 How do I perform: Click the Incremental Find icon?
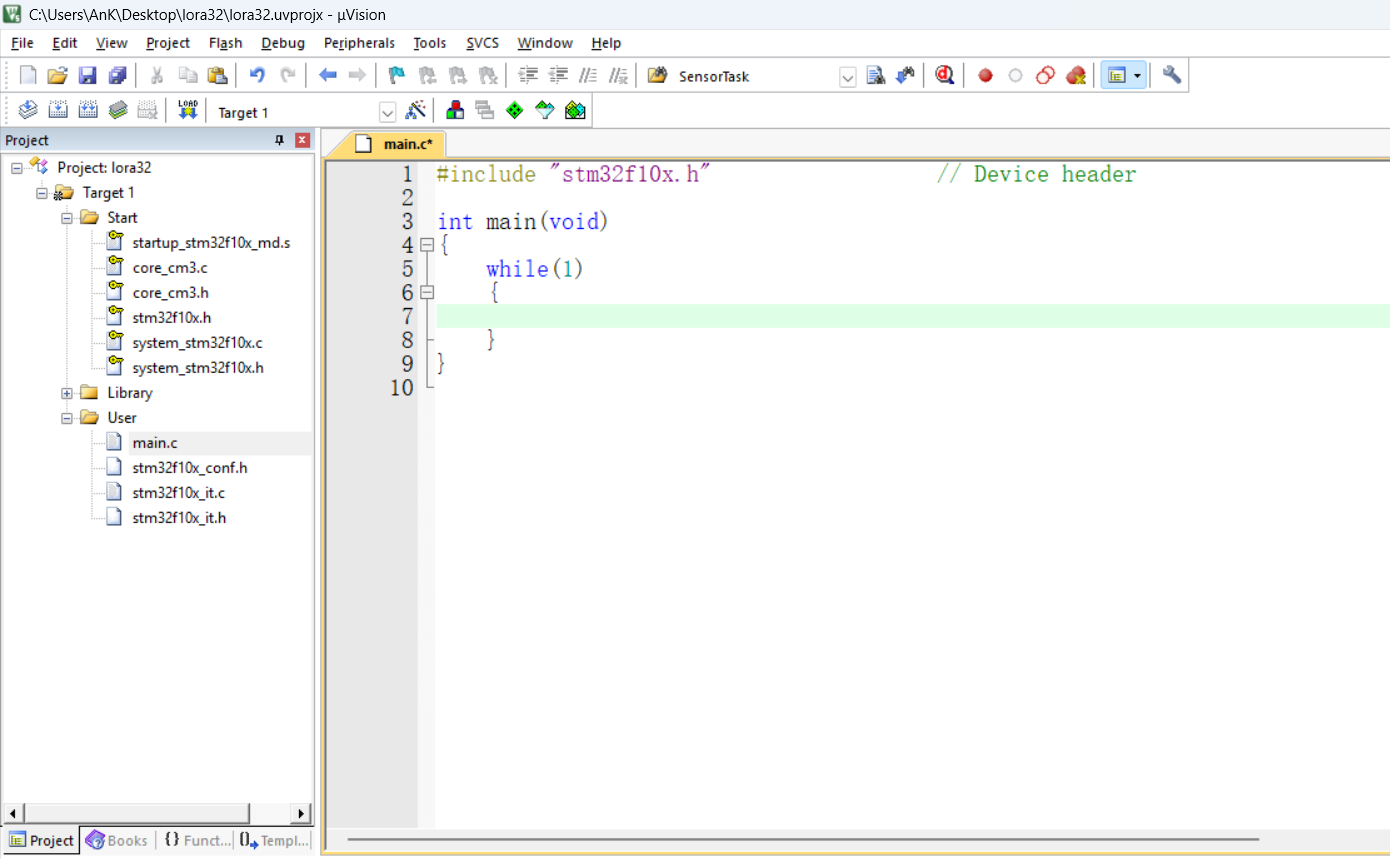[906, 76]
